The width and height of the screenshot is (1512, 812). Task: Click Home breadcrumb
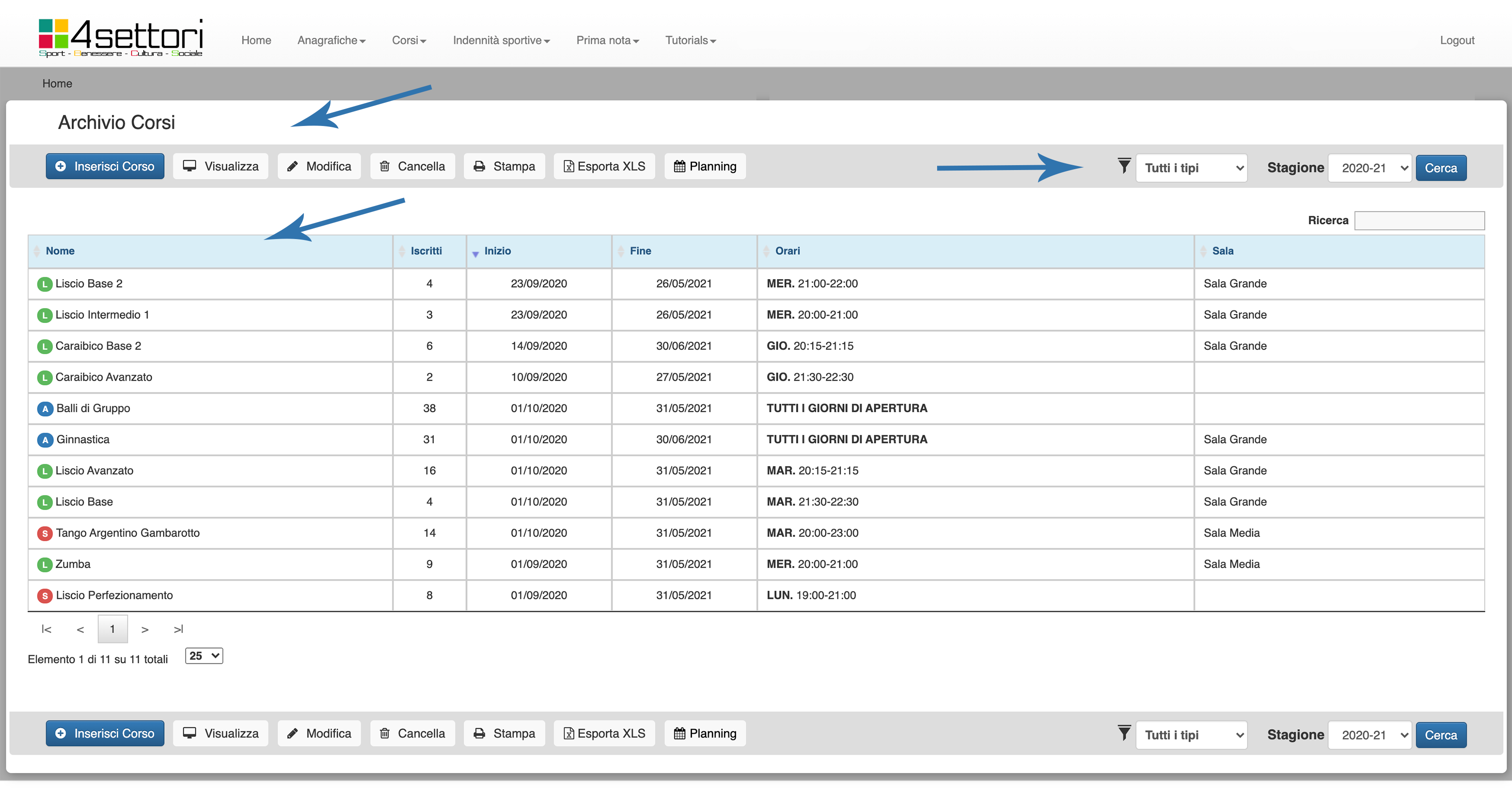coord(57,84)
